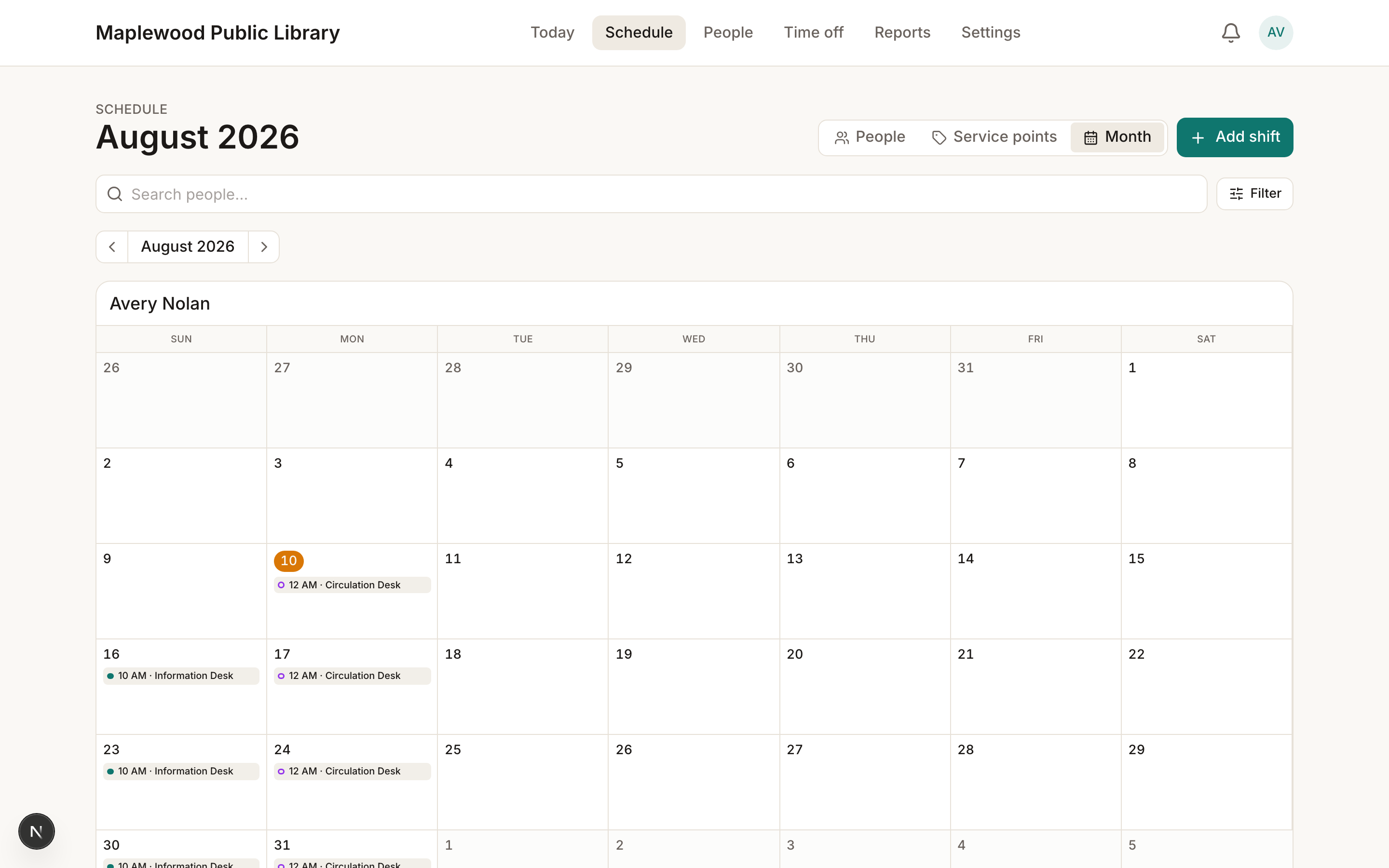1389x868 pixels.
Task: Select day 20 in calendar
Action: [x=864, y=686]
